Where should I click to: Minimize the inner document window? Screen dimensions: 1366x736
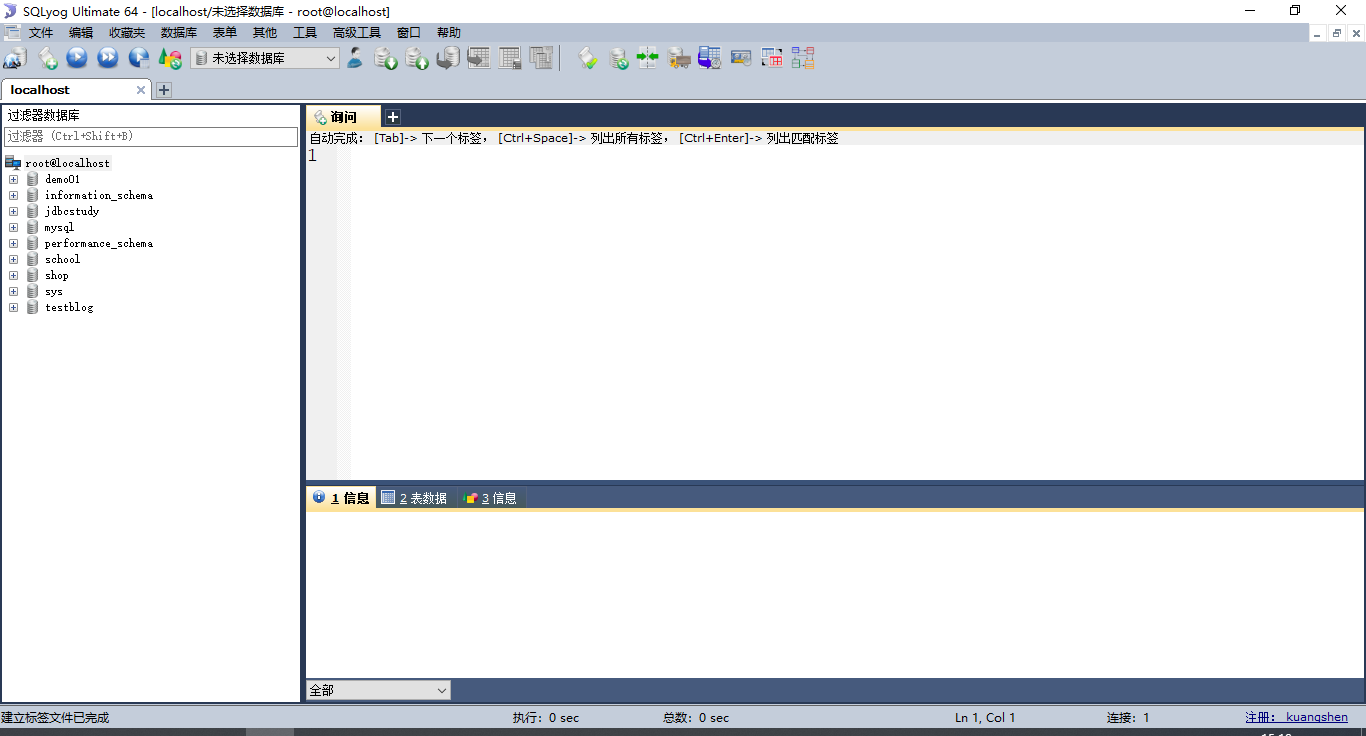point(1318,33)
